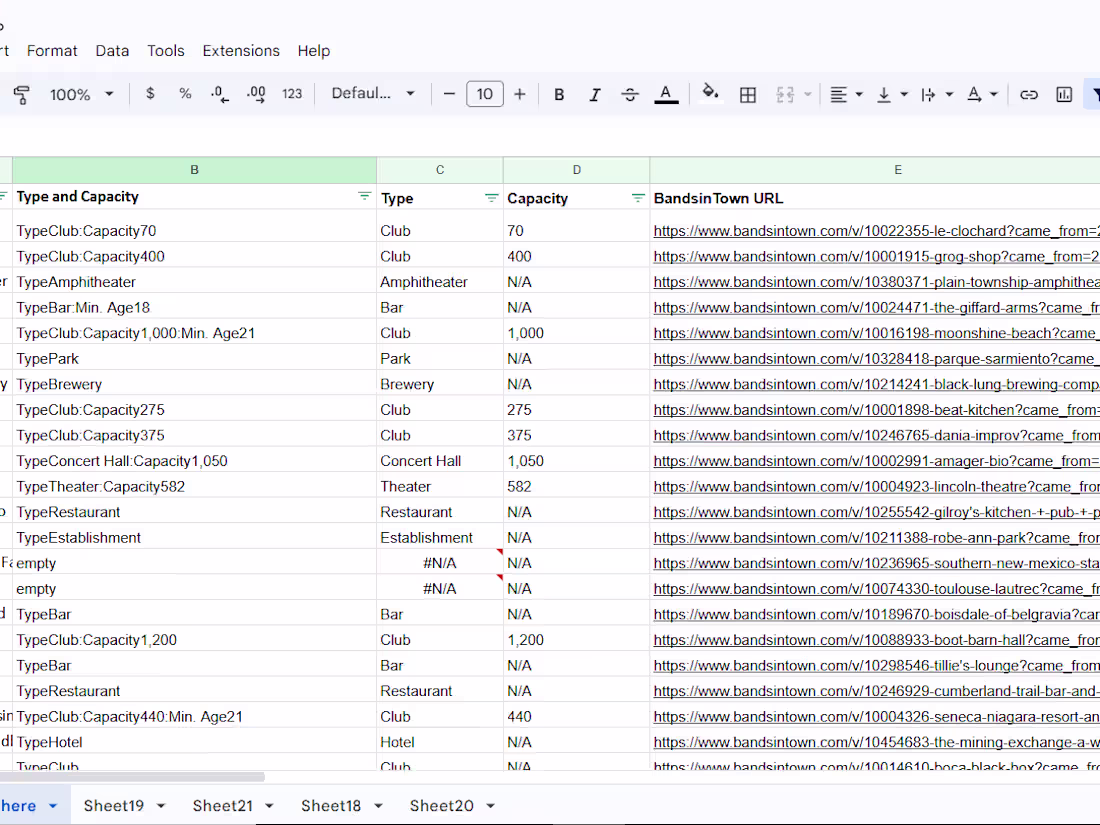This screenshot has width=1100, height=825.
Task: Open the filter dropdown on Type column
Action: (490, 198)
